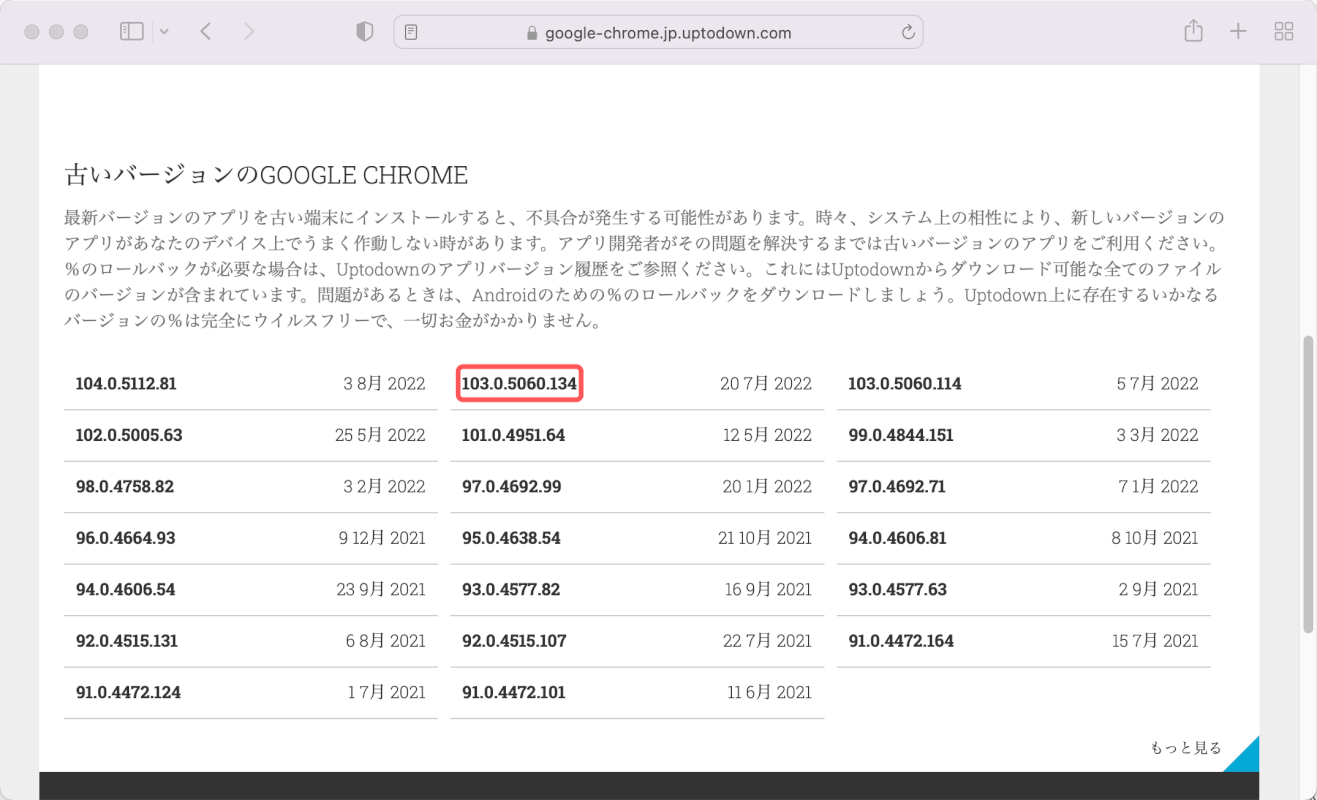Download version 94.0.4606.54

[x=126, y=590]
